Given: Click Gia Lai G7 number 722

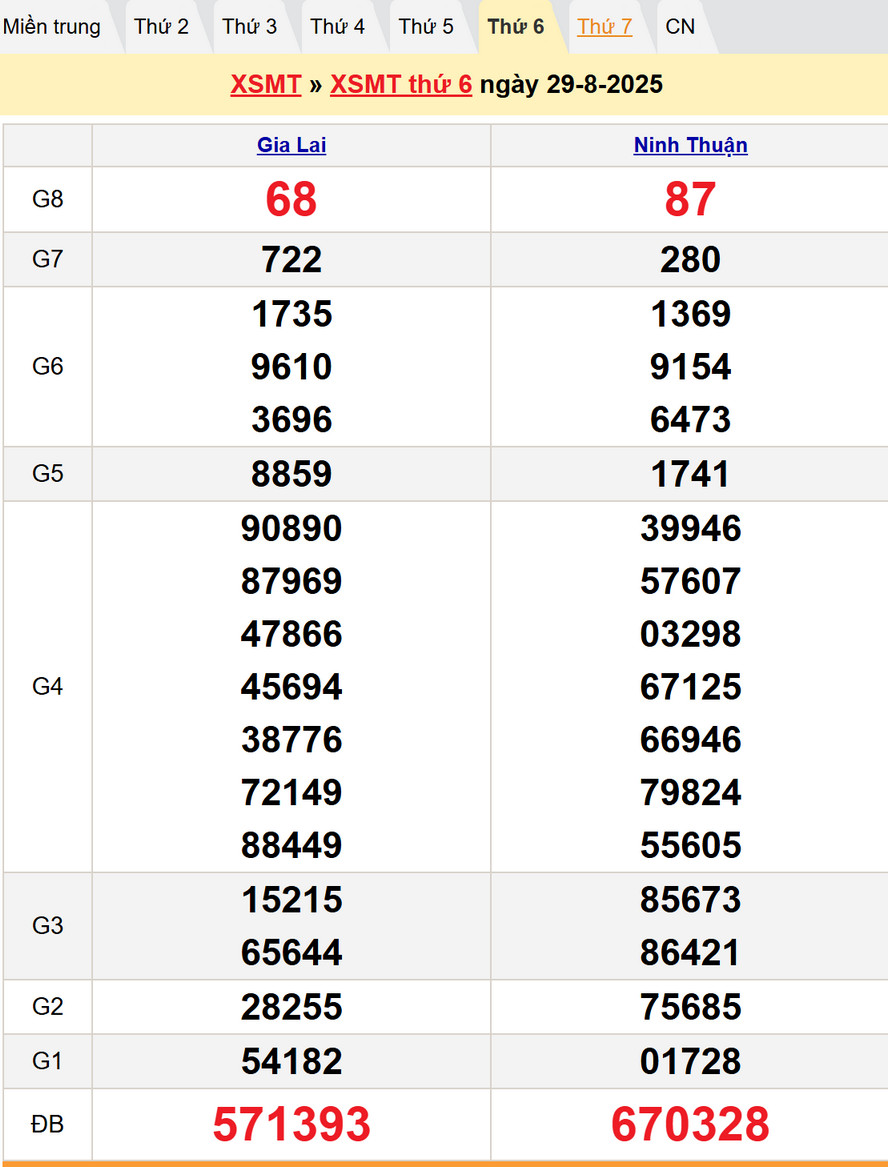Looking at the screenshot, I should pos(291,260).
